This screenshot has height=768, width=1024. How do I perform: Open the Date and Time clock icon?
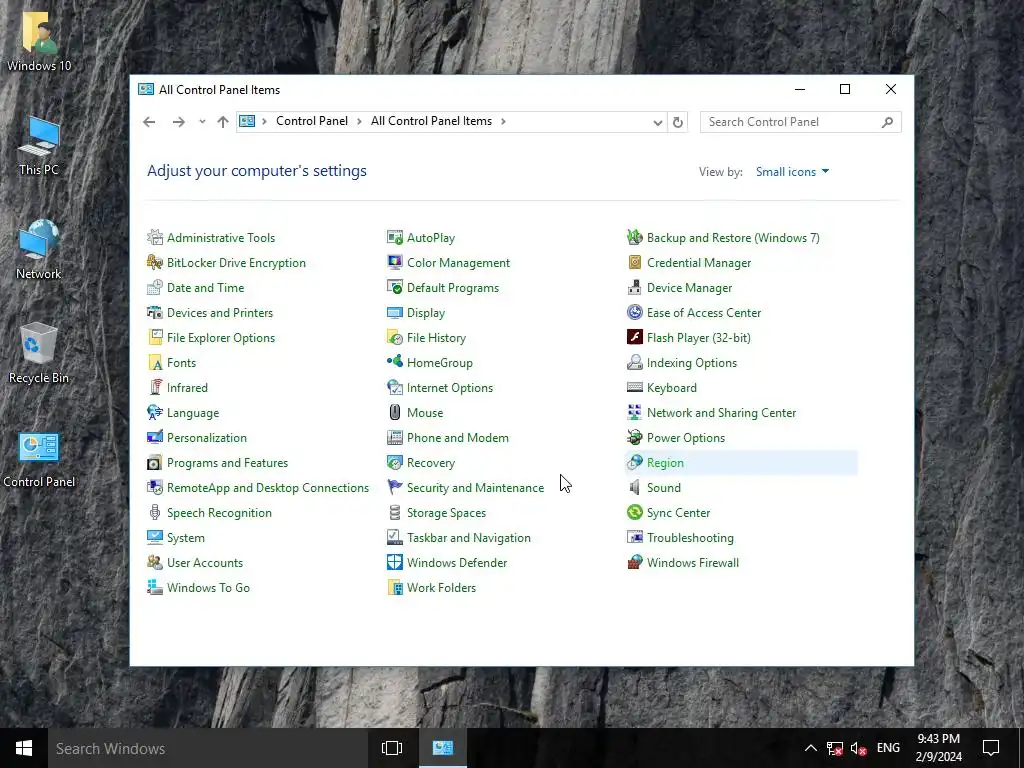(x=155, y=287)
